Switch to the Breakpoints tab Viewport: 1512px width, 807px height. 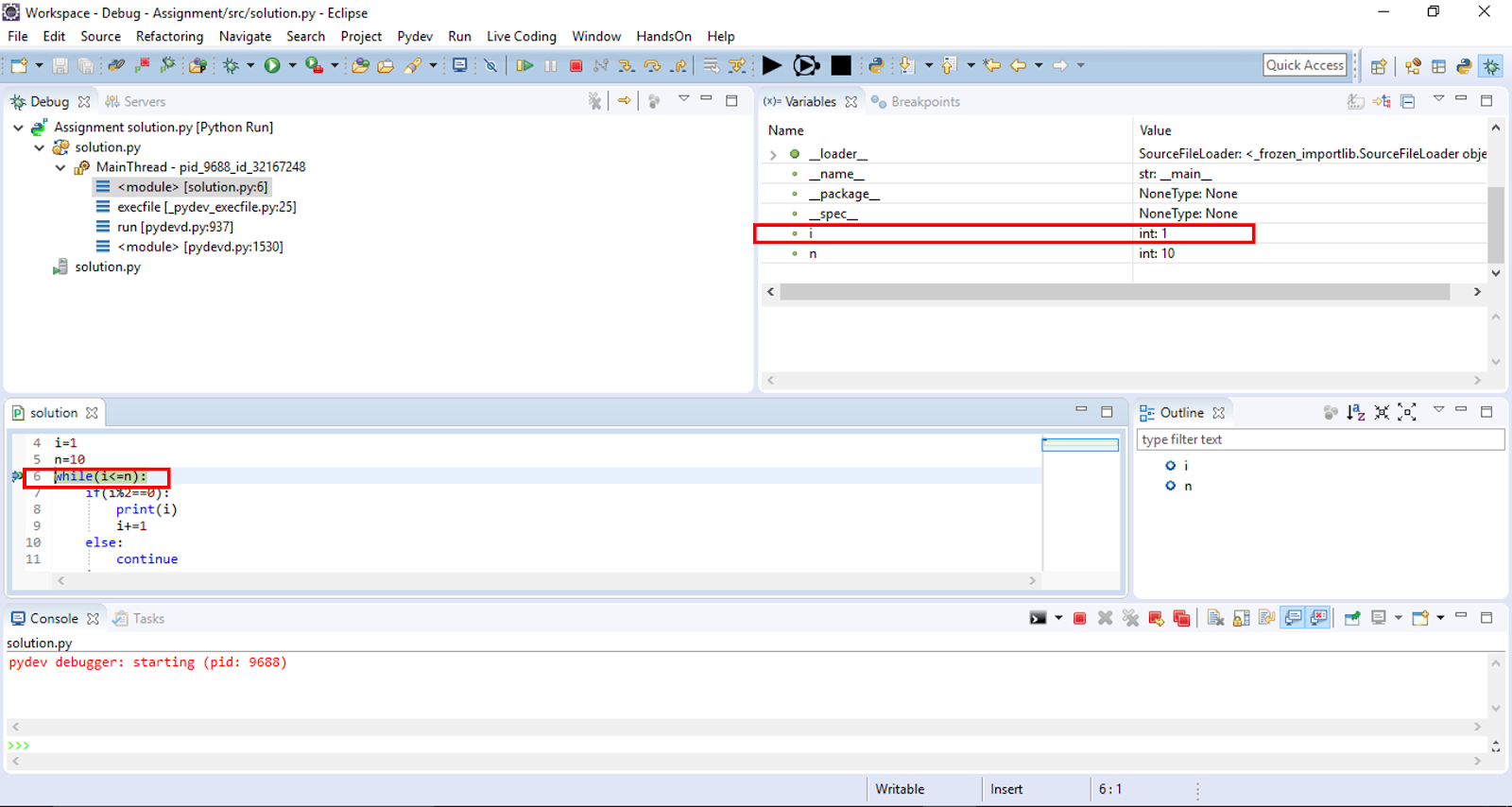pyautogui.click(x=916, y=101)
